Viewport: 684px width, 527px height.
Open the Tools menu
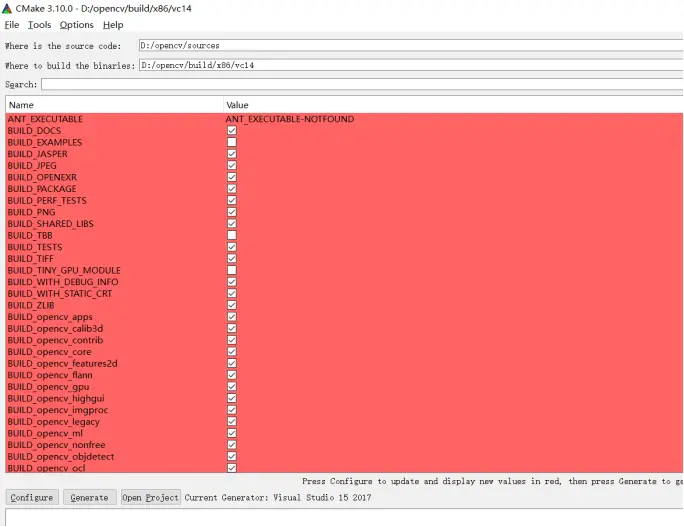click(x=39, y=25)
